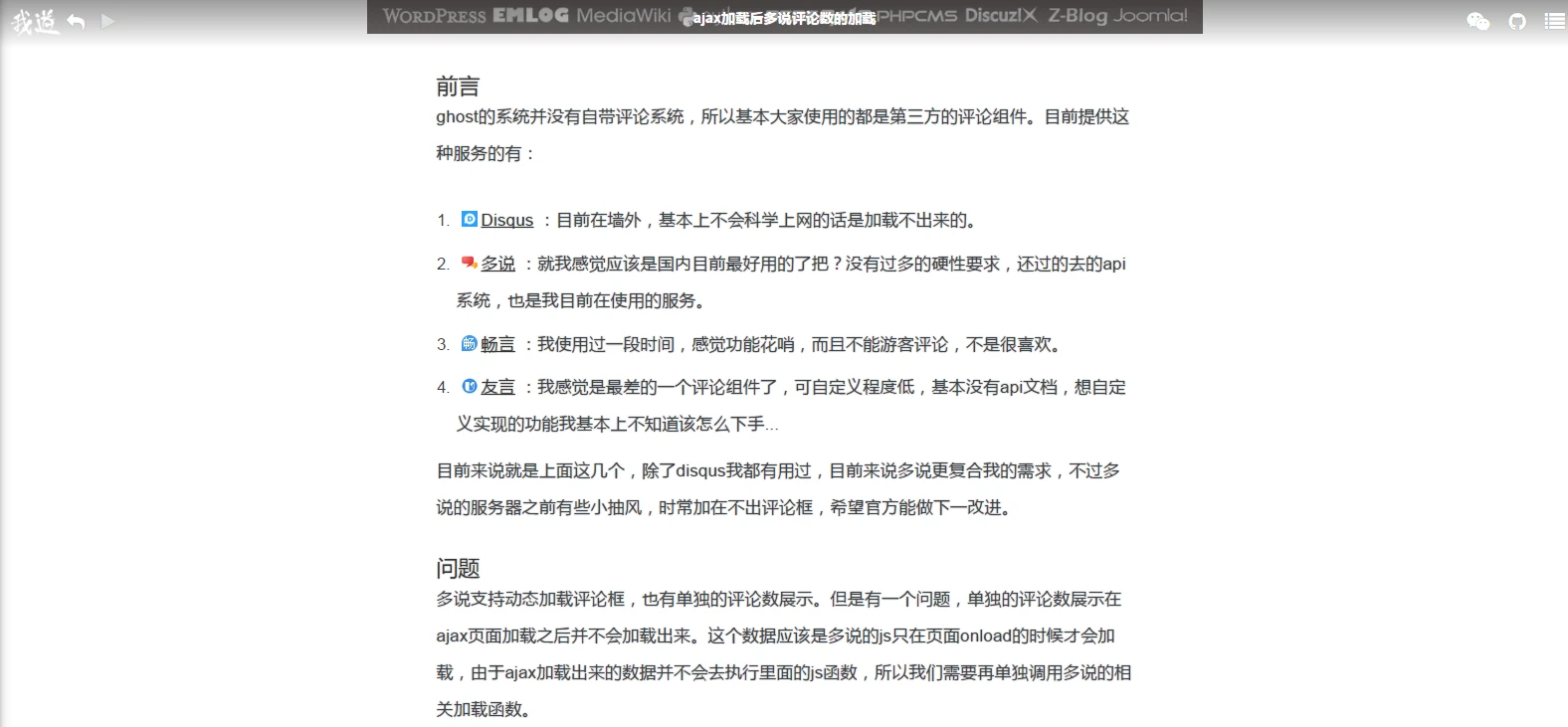Click the blue Disqus favicon icon
Viewport: 1568px width, 727px height.
pos(470,219)
